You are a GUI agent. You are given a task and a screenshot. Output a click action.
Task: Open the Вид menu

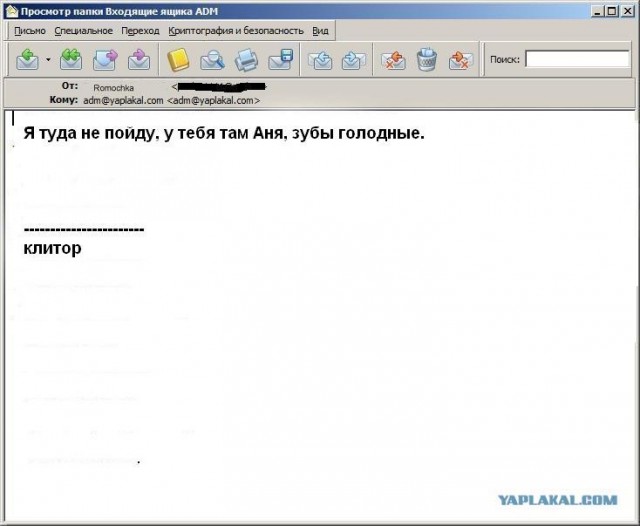[320, 31]
